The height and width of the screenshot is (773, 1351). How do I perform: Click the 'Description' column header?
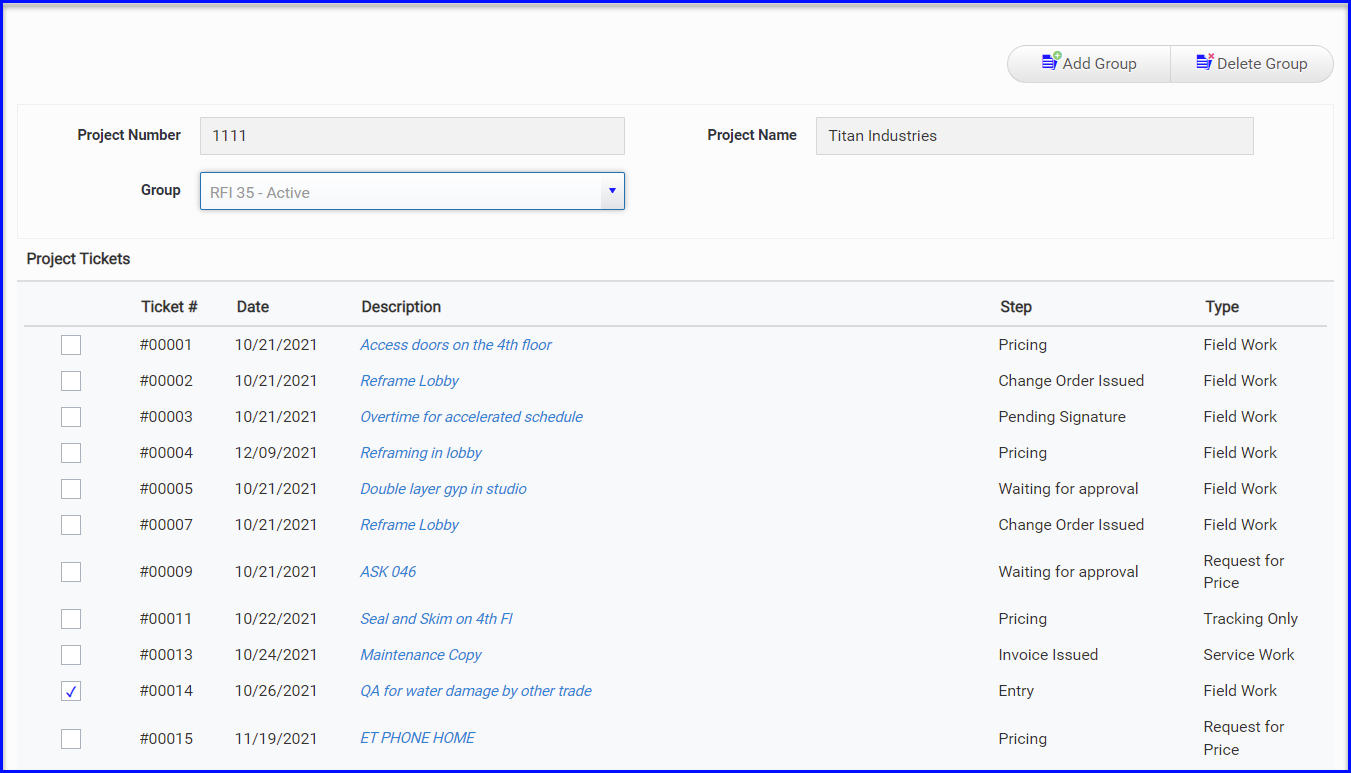401,307
